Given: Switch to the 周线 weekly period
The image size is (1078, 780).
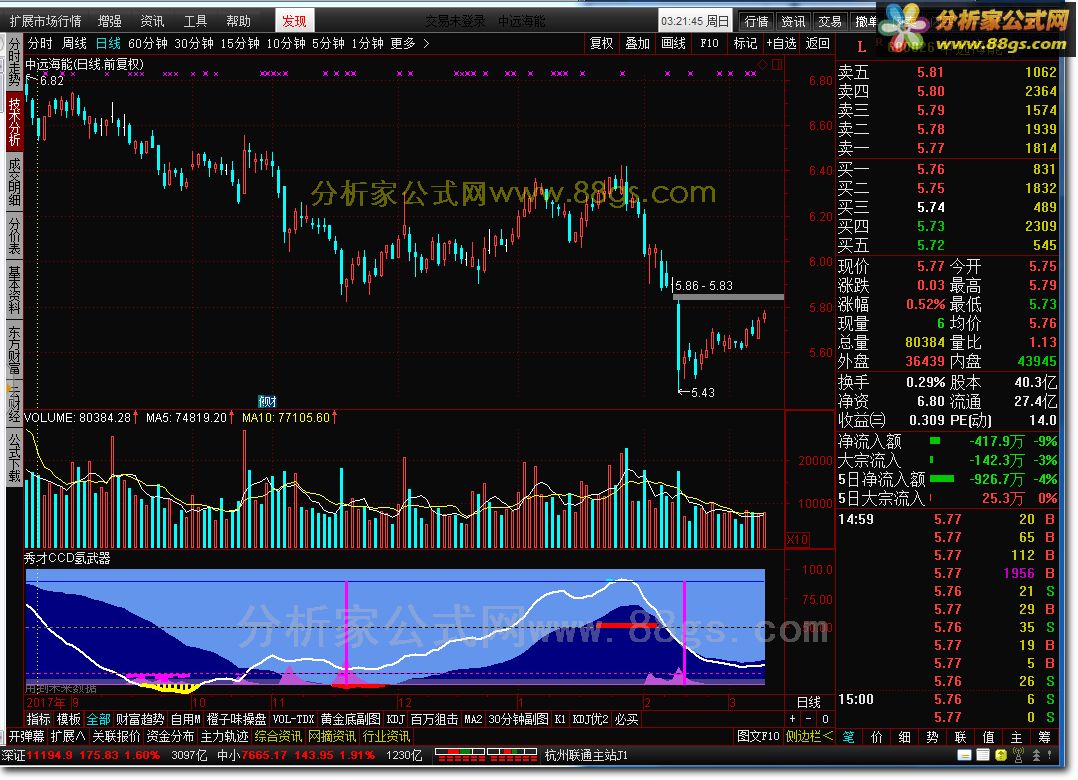Looking at the screenshot, I should click(x=74, y=43).
